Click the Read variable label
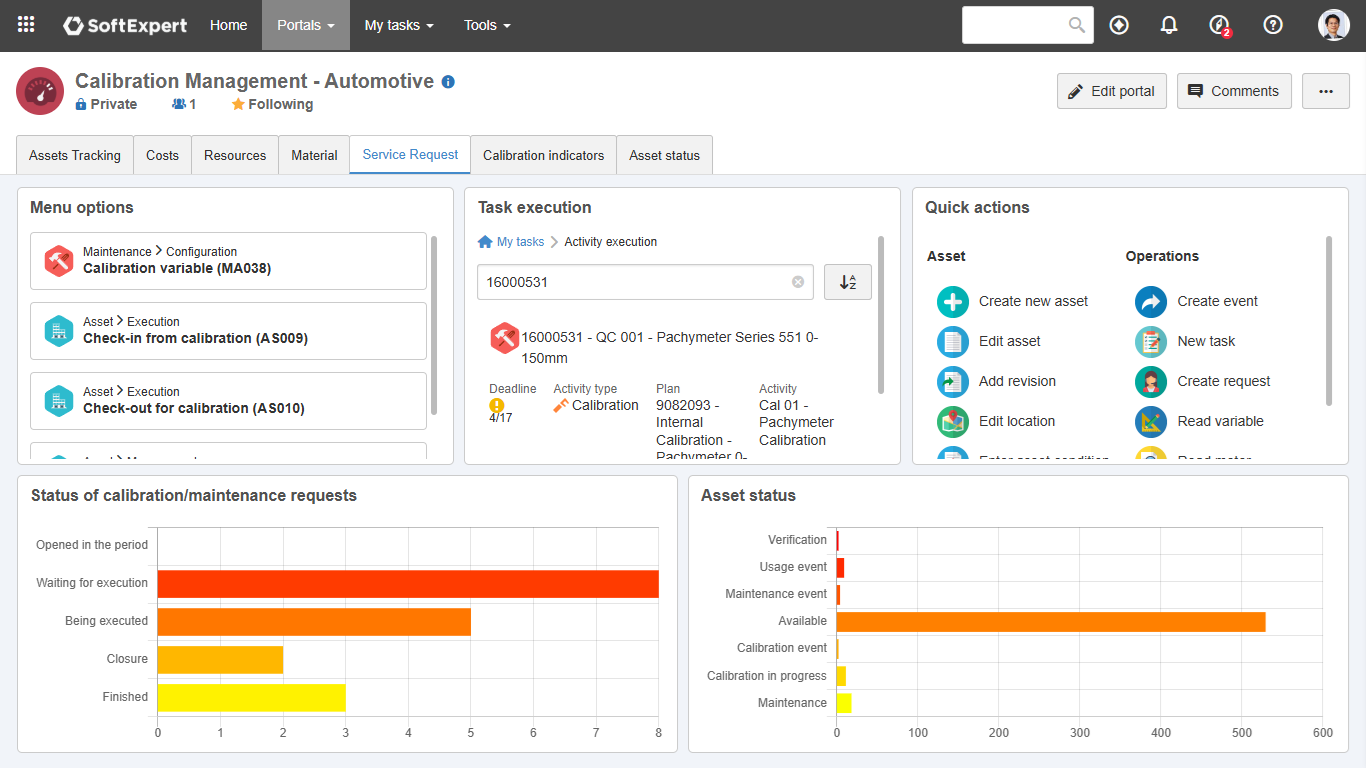Screen dimensions: 1366x768 click(1220, 421)
